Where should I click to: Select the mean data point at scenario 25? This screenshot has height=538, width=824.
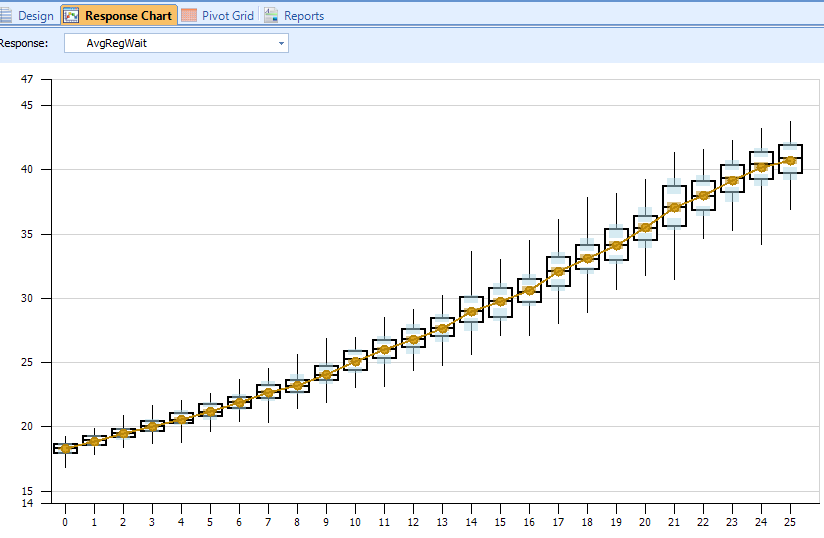[790, 160]
